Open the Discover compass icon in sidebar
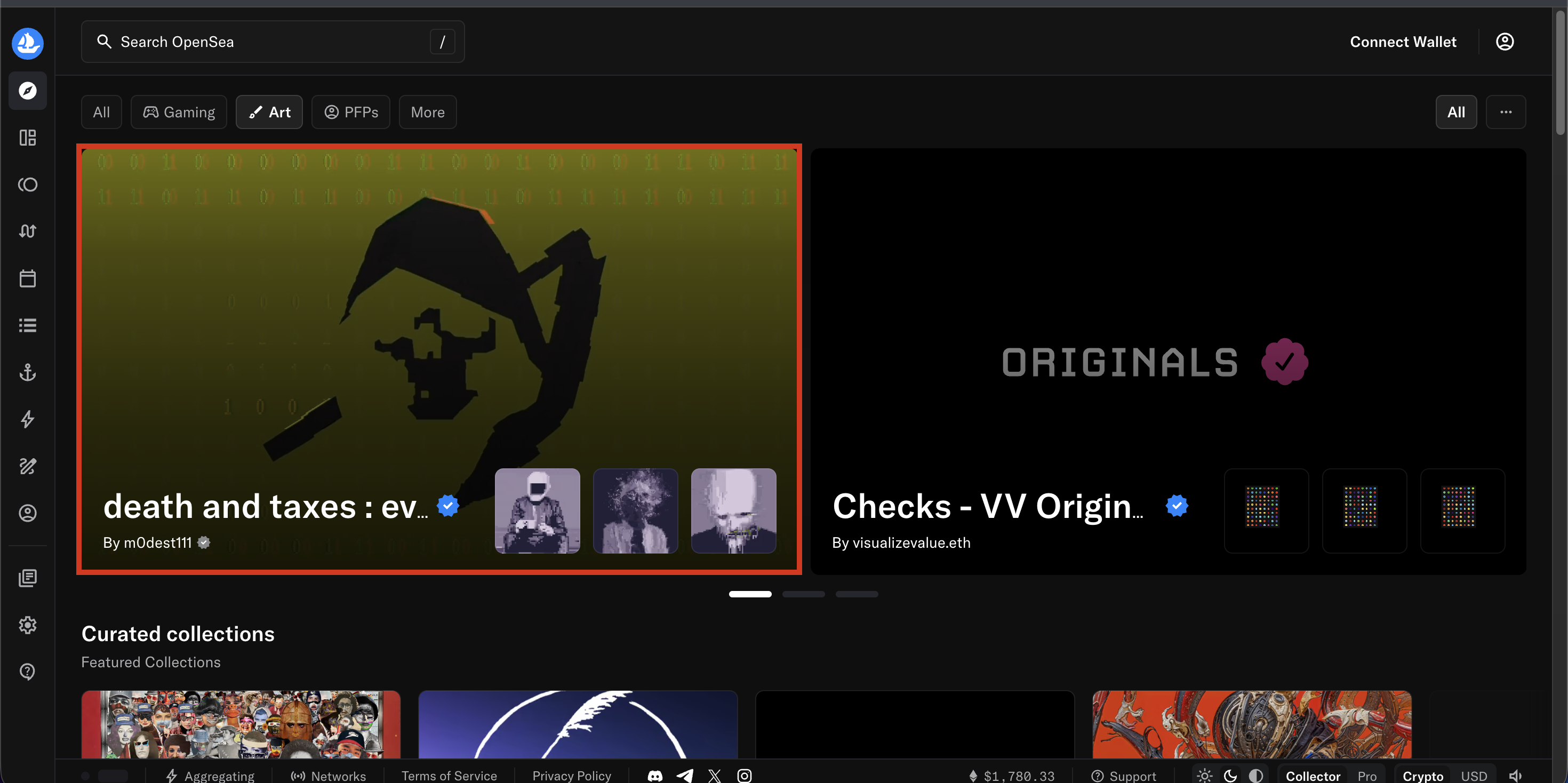This screenshot has width=1568, height=783. (27, 91)
